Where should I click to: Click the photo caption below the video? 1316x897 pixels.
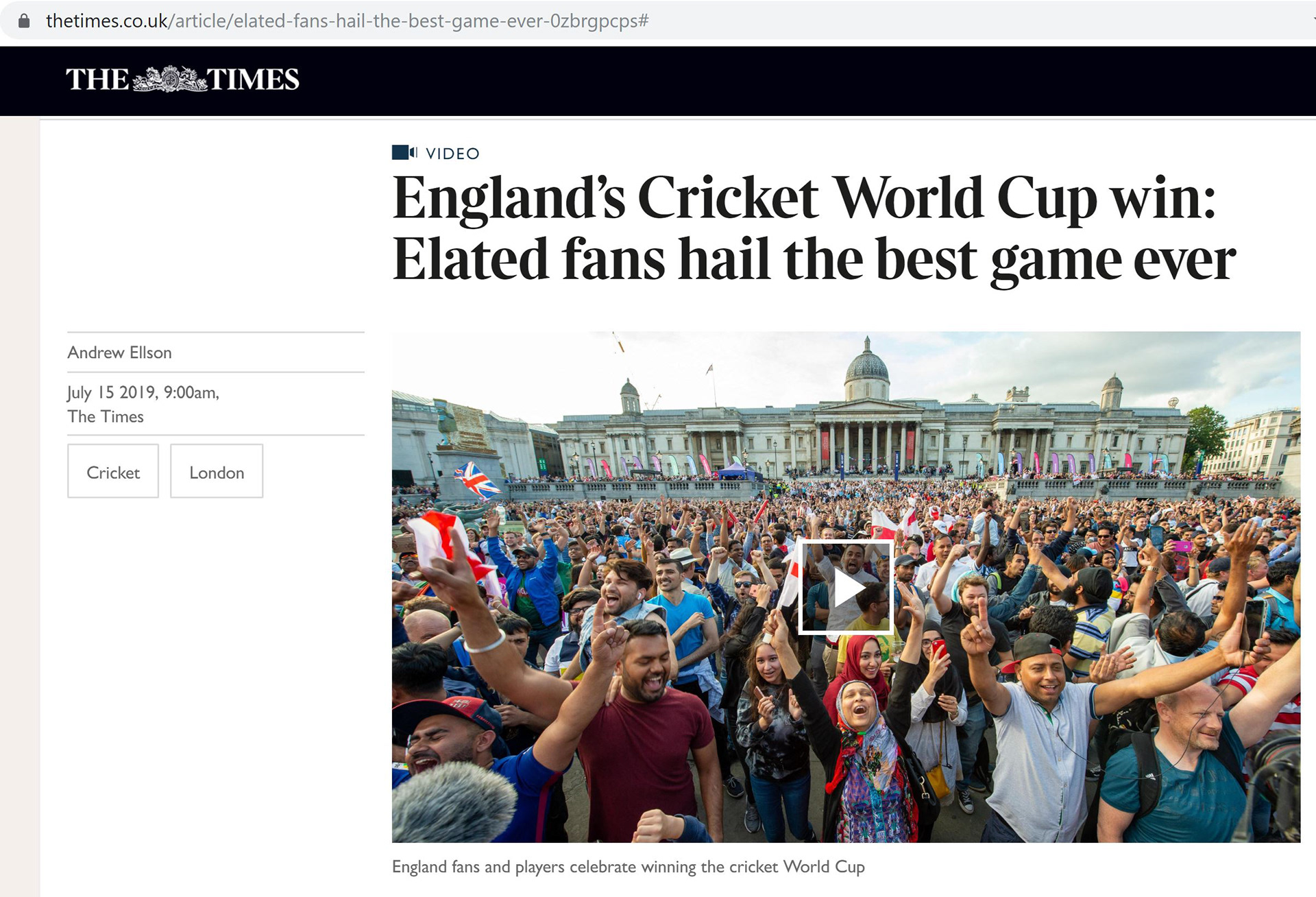[628, 867]
